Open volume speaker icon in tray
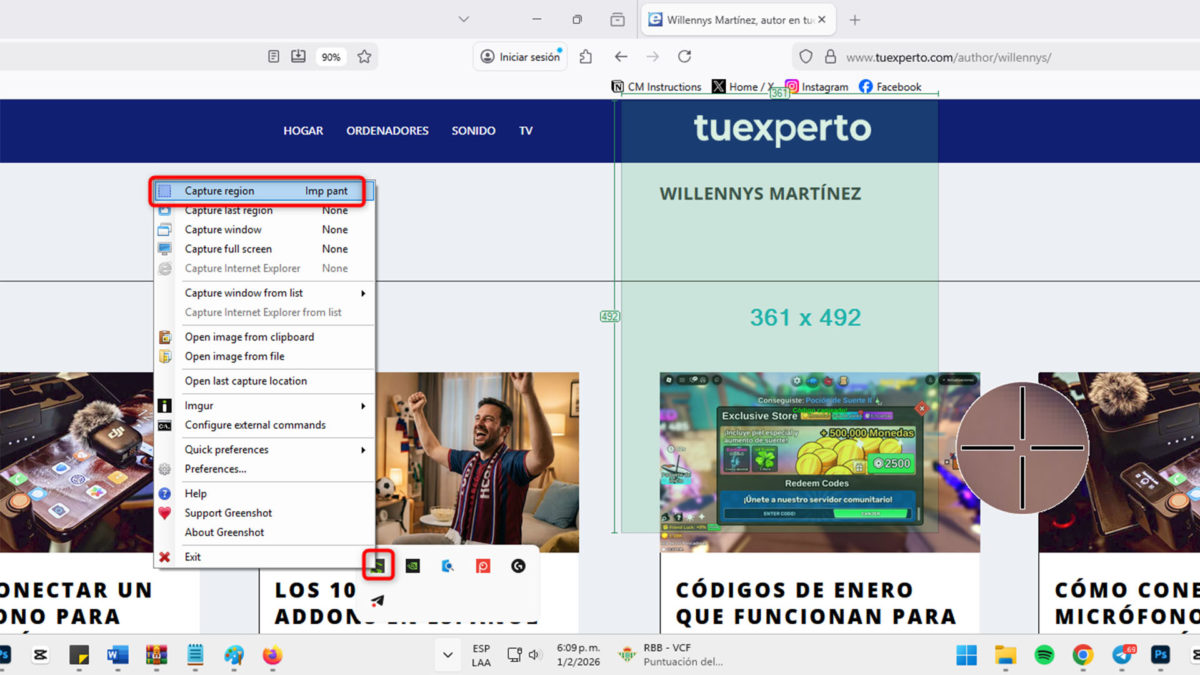Viewport: 1200px width, 675px height. [535, 656]
